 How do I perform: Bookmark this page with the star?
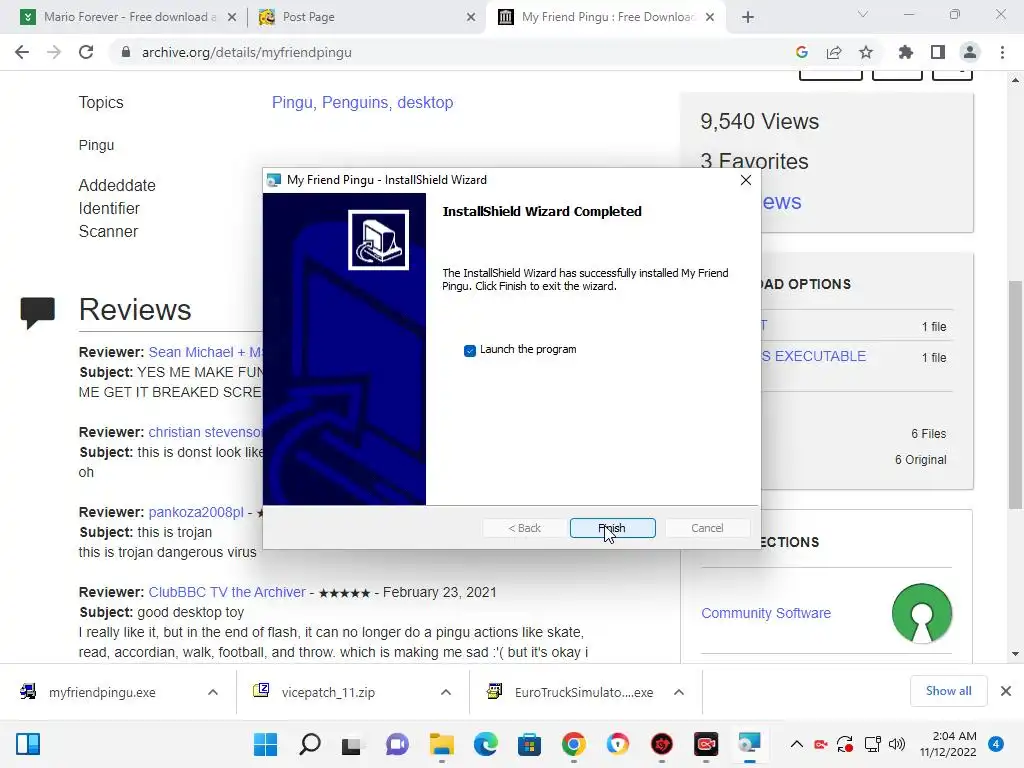866,52
